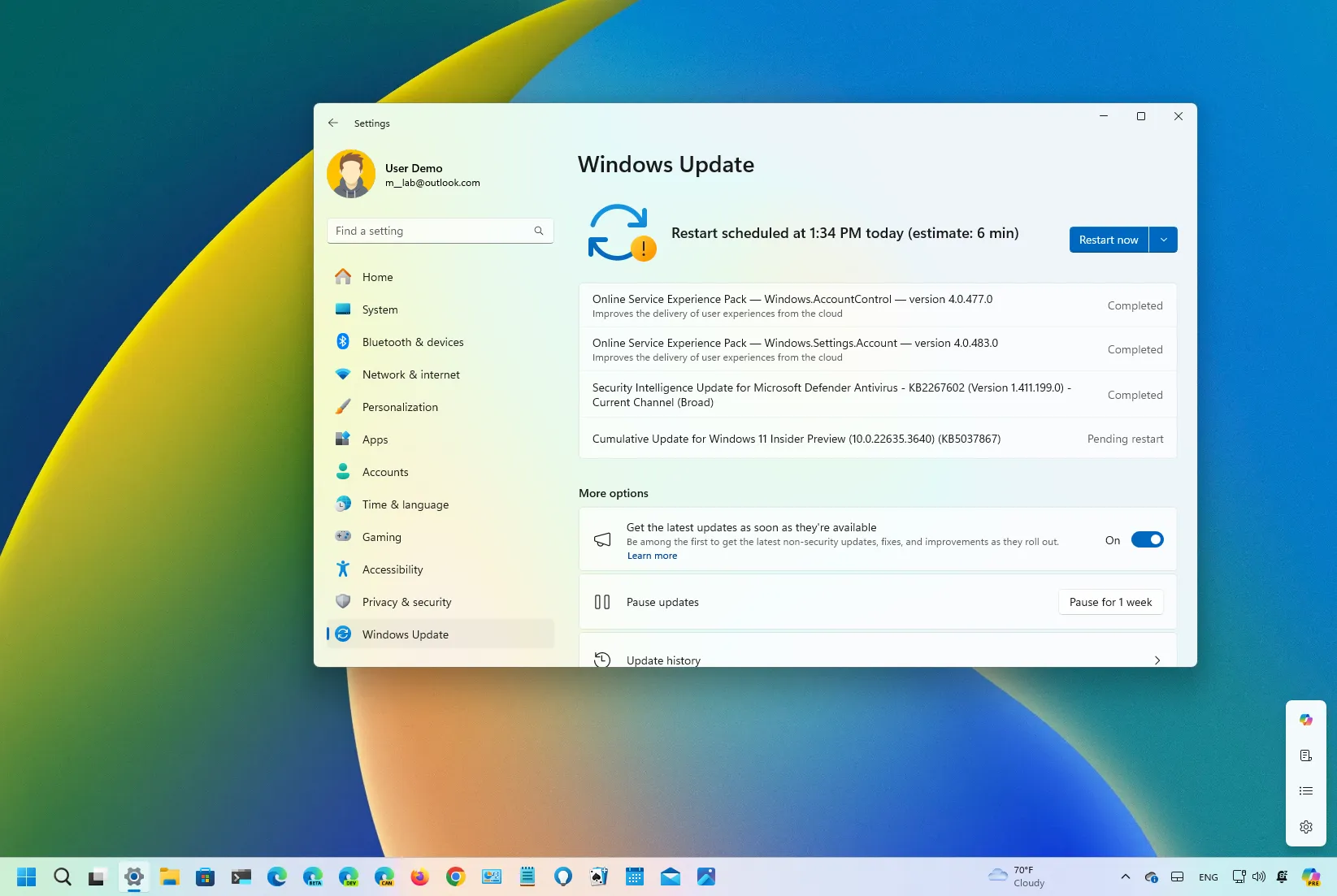Launch Windows Terminal from the taskbar

[241, 877]
